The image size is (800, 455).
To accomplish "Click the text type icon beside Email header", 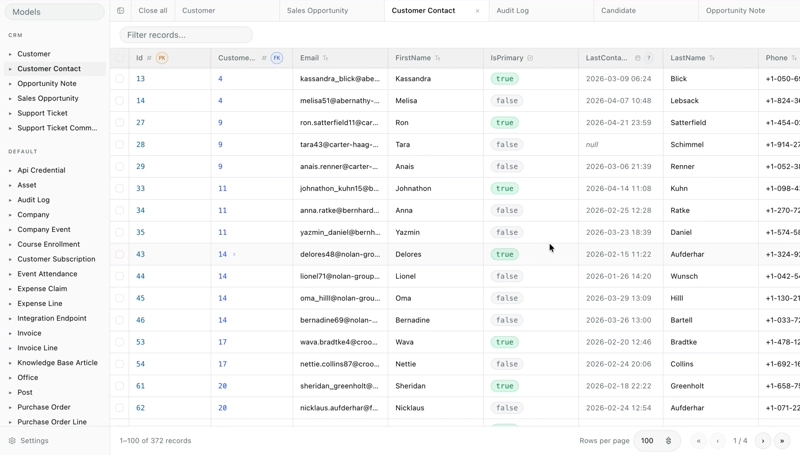I will (x=326, y=58).
